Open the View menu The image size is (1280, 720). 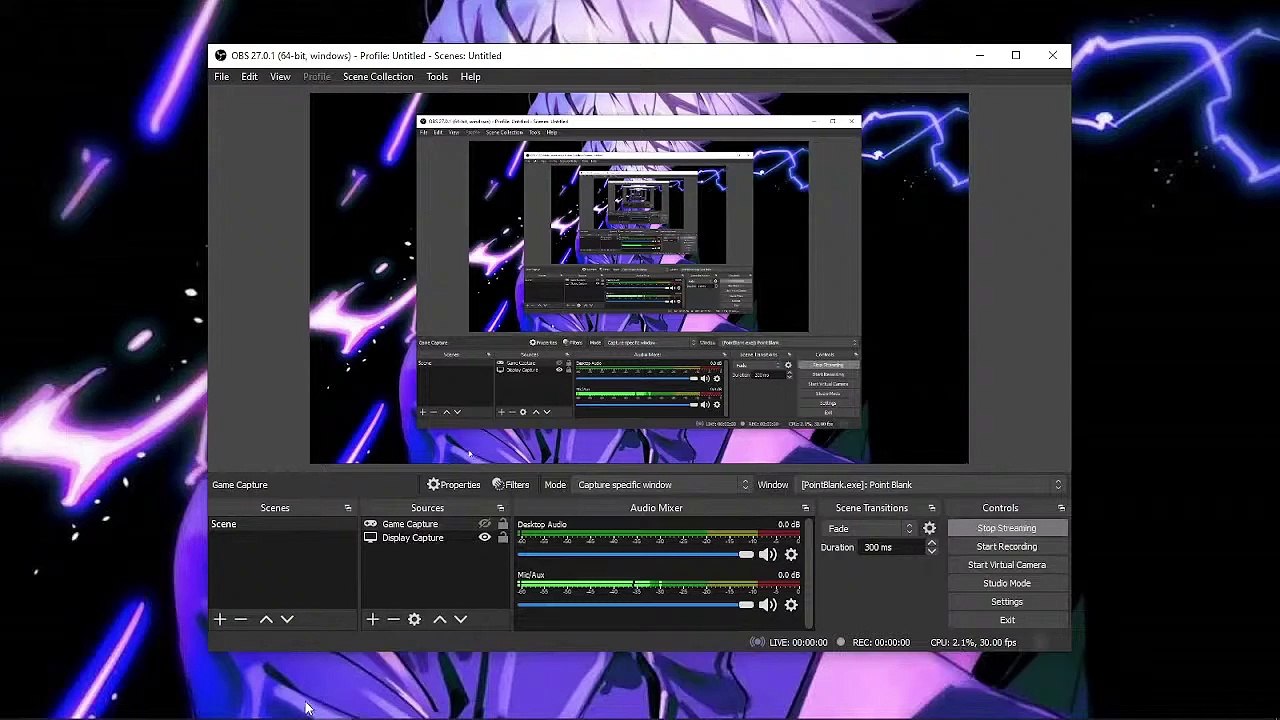(280, 77)
